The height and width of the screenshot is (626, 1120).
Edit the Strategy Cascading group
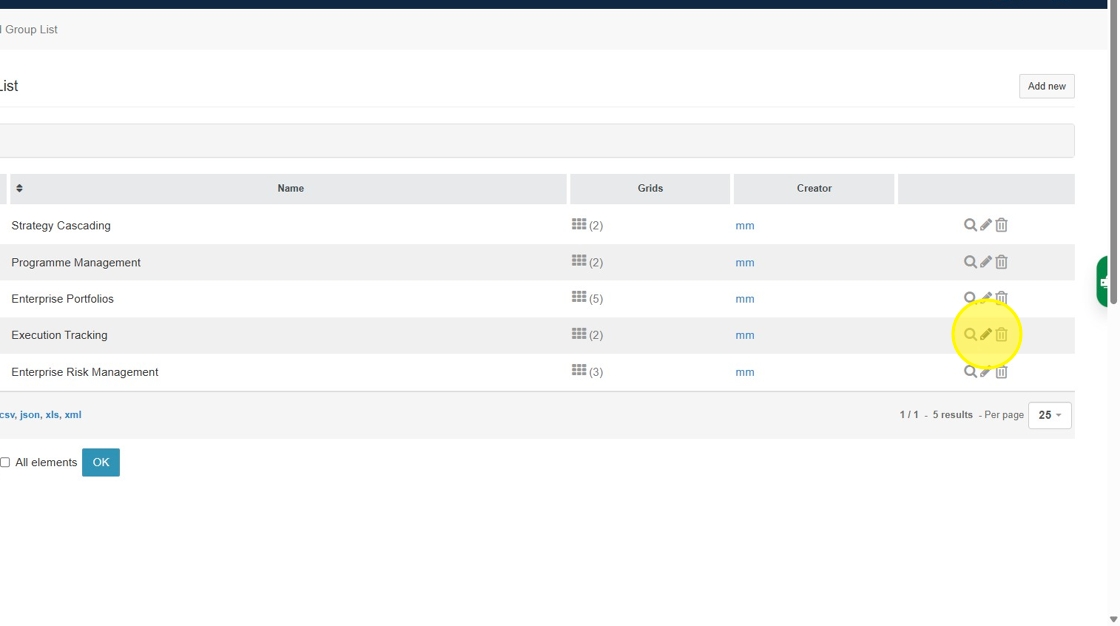pos(985,225)
